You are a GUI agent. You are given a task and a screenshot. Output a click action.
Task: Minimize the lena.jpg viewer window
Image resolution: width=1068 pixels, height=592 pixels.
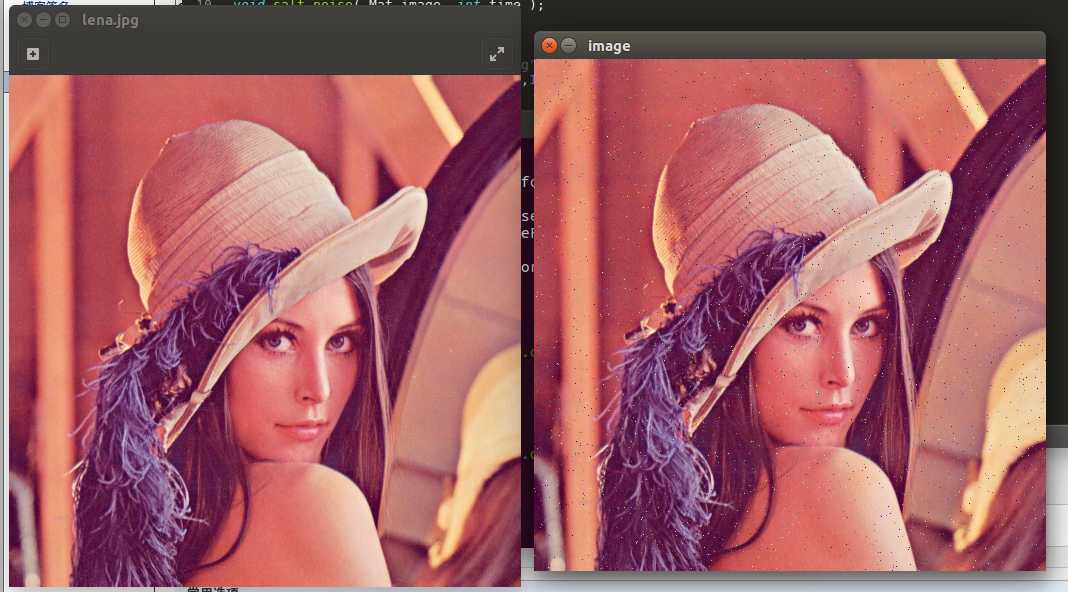tap(44, 20)
